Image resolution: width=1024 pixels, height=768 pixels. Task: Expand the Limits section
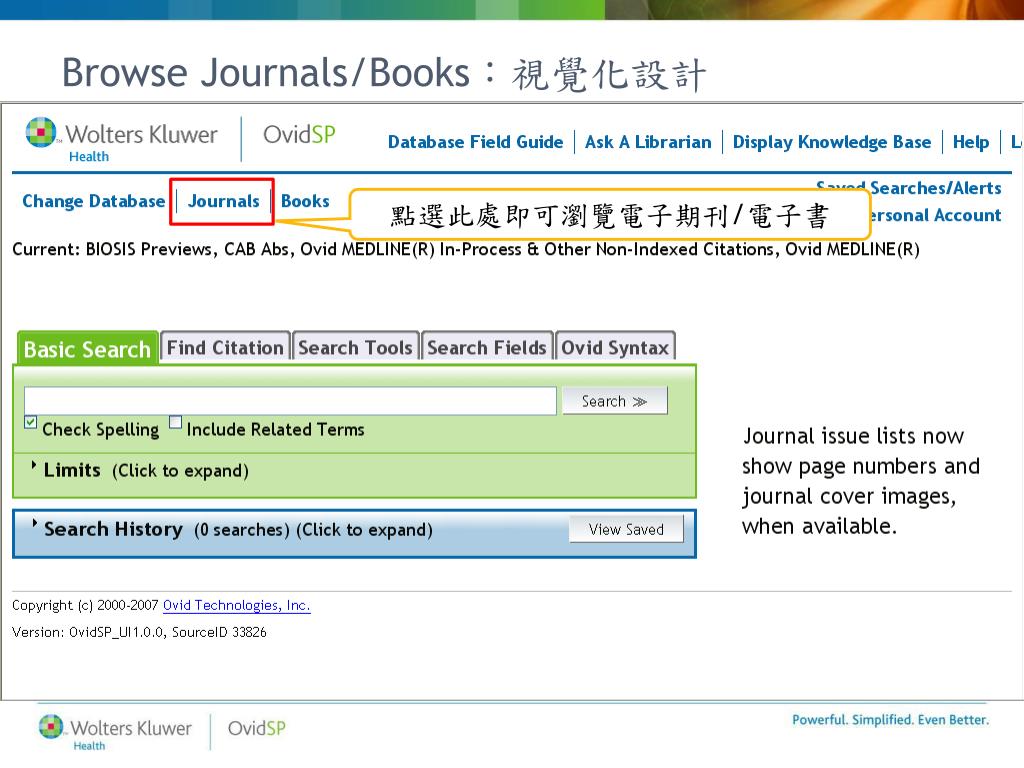[x=140, y=470]
